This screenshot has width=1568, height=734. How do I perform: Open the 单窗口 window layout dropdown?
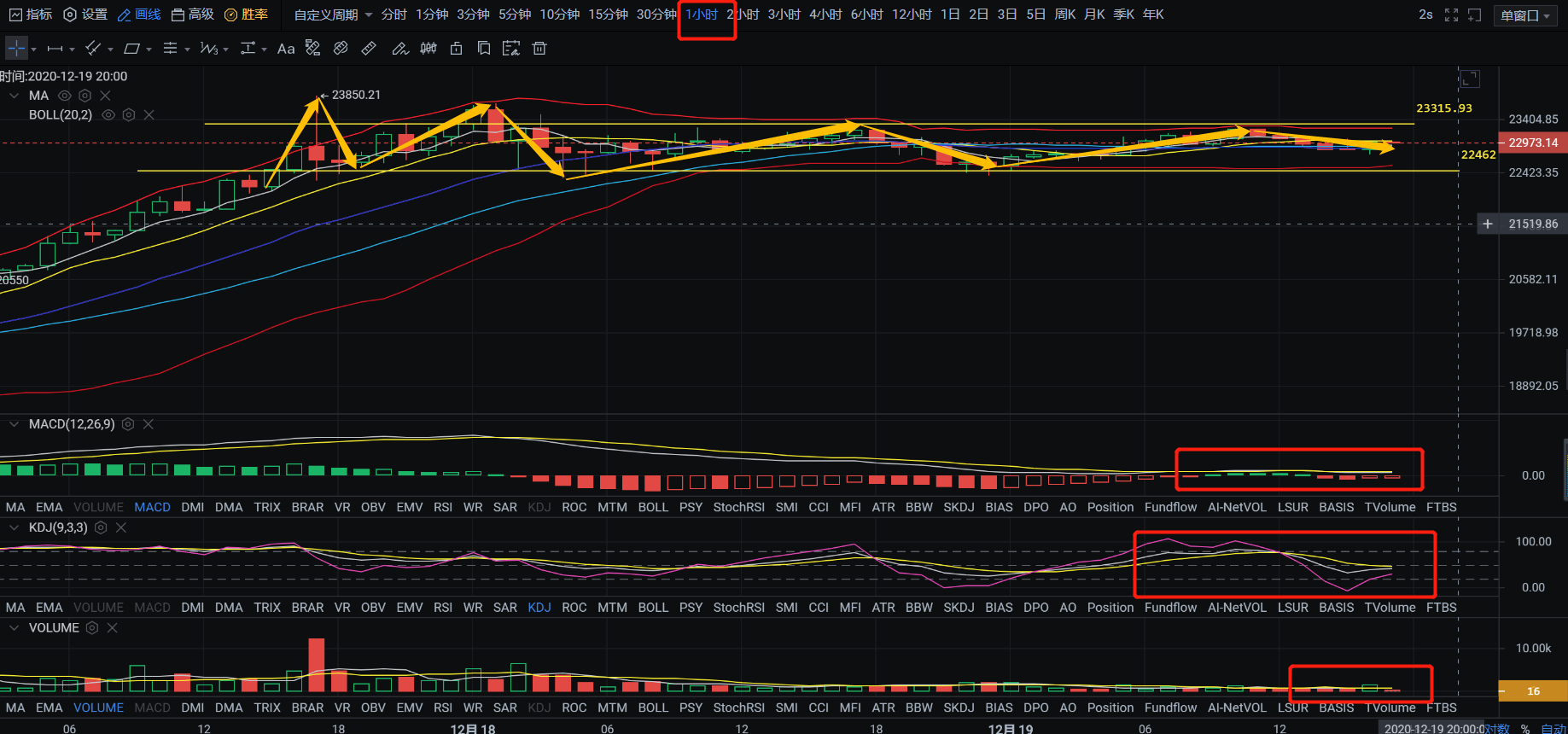point(1524,15)
